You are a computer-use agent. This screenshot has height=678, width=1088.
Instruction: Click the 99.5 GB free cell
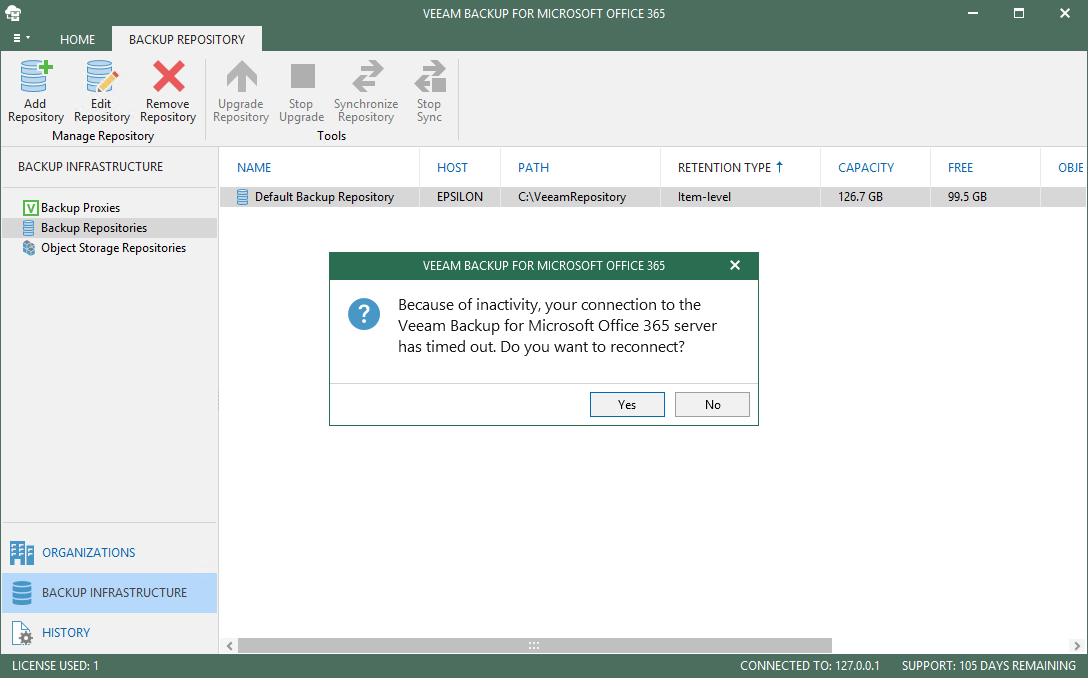(x=967, y=197)
